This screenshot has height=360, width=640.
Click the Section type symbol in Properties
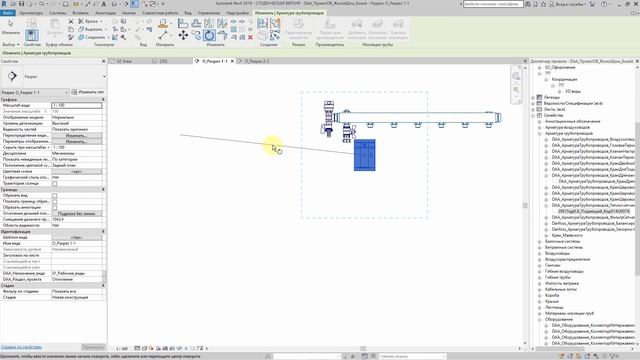[12, 76]
